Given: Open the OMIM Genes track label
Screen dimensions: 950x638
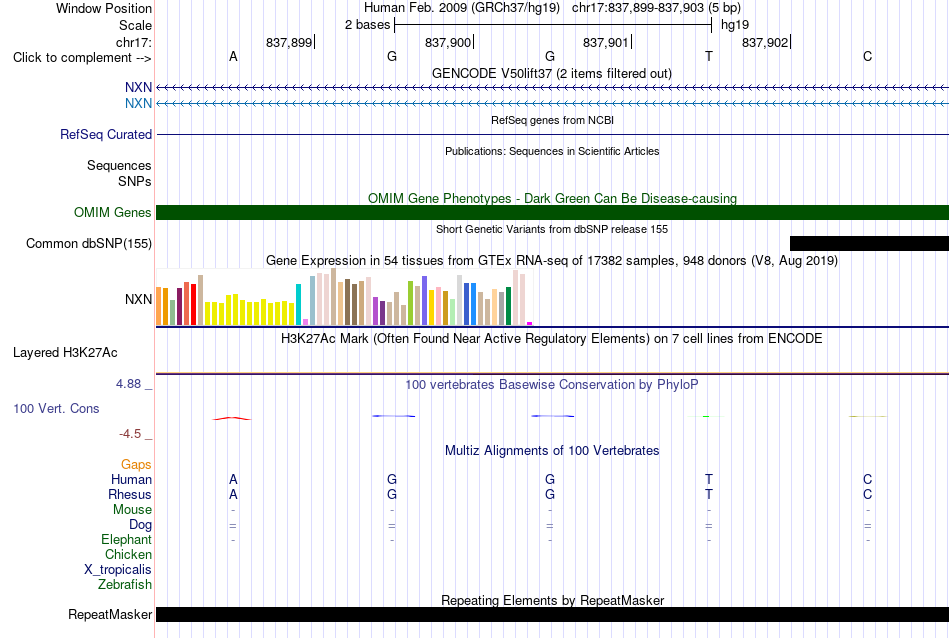Looking at the screenshot, I should (113, 213).
